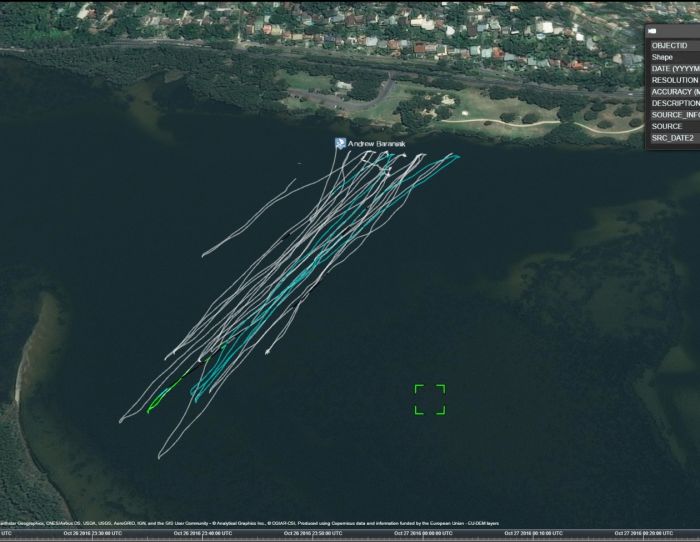Jump to Oct 26 2016 23:30:00 on timeline
Screen dimensions: 700x542
click(x=95, y=534)
